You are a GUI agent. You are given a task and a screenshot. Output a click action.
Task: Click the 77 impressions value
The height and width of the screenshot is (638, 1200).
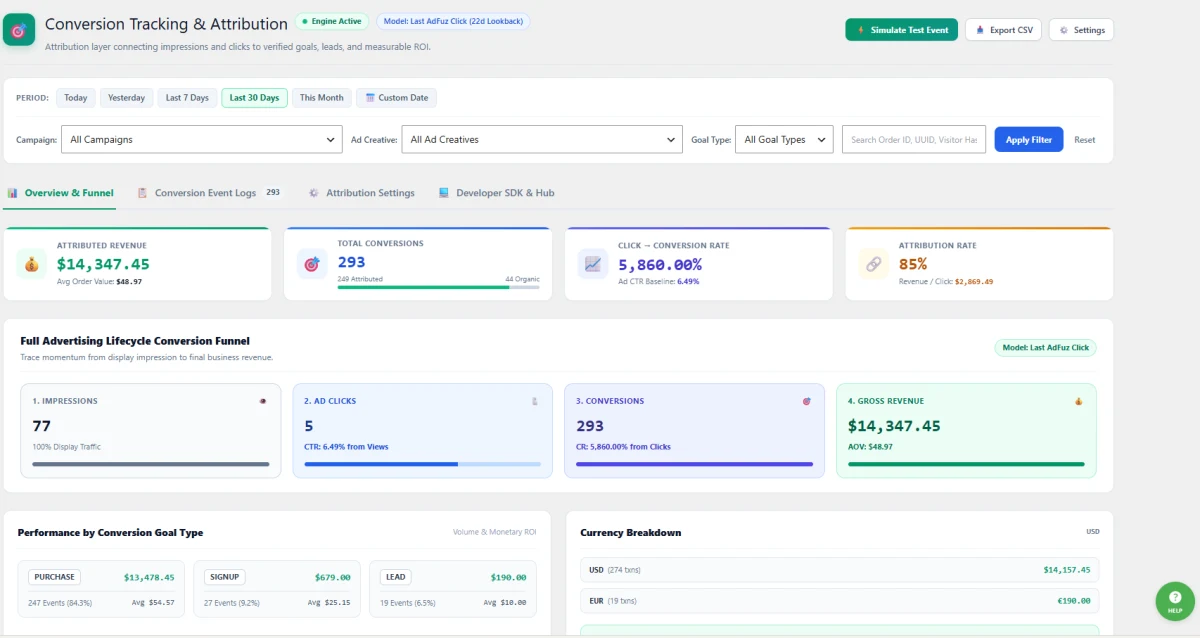41,426
